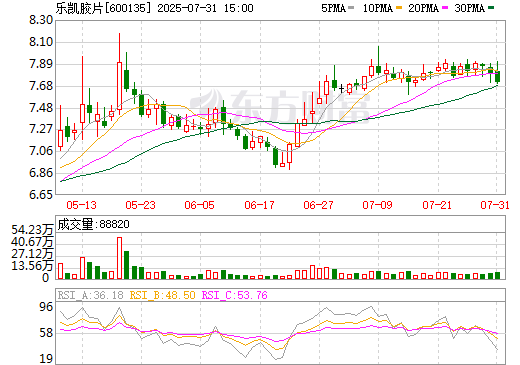Click the 13.56万 volume axis label
This screenshot has height=365, width=520.
click(x=32, y=266)
